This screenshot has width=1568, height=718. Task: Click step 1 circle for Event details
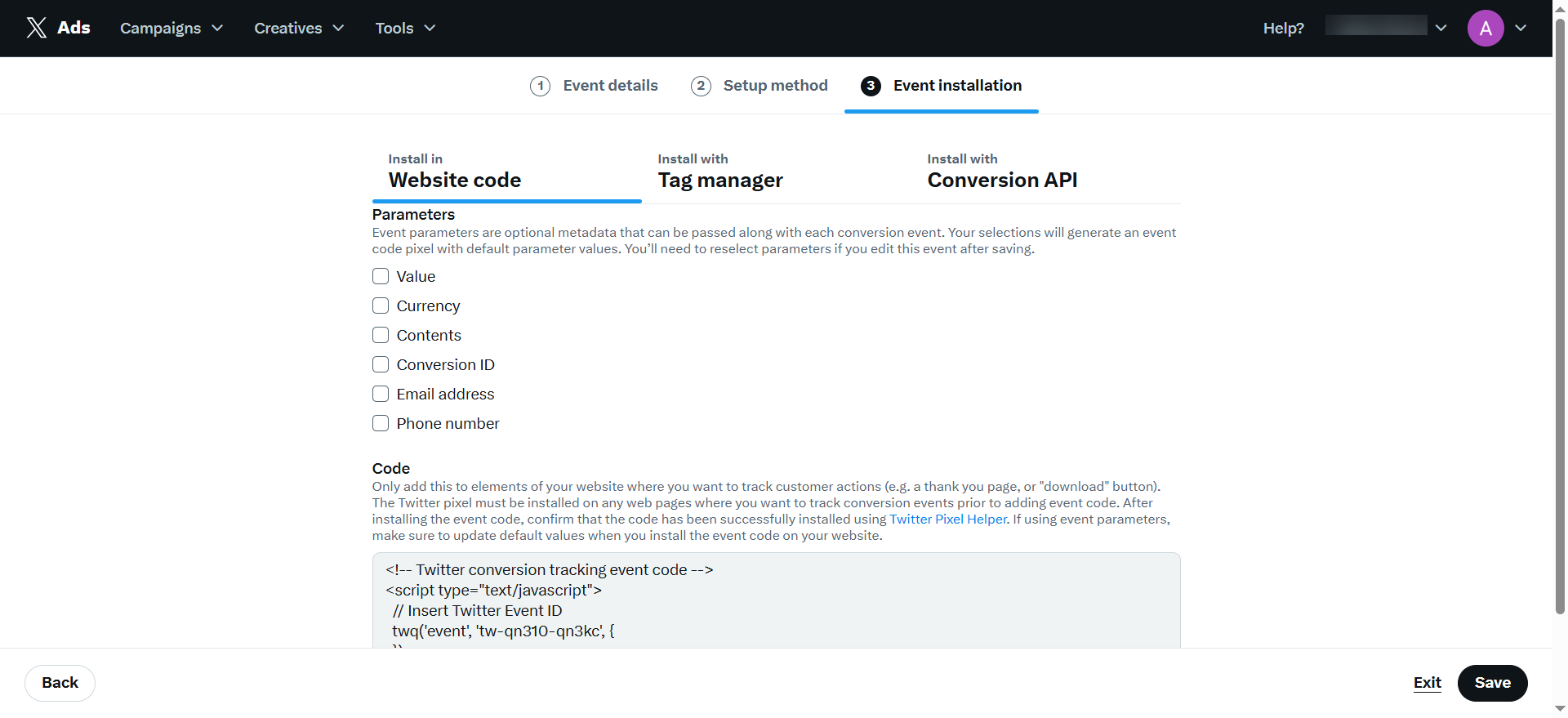(540, 86)
